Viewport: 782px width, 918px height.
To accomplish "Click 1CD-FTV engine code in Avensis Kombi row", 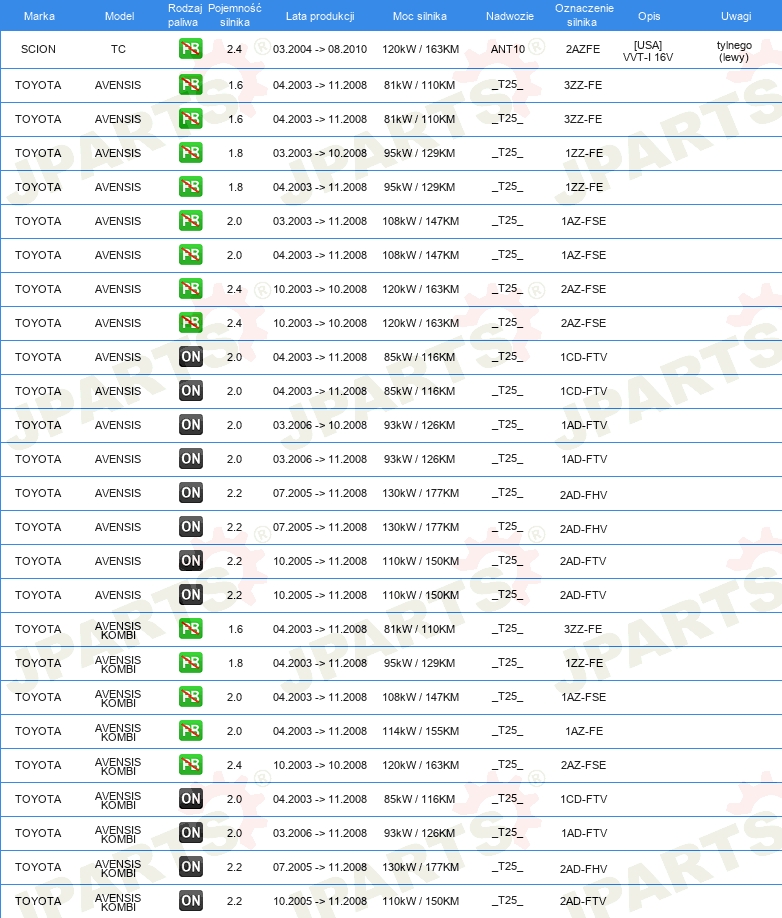I will pos(583,799).
